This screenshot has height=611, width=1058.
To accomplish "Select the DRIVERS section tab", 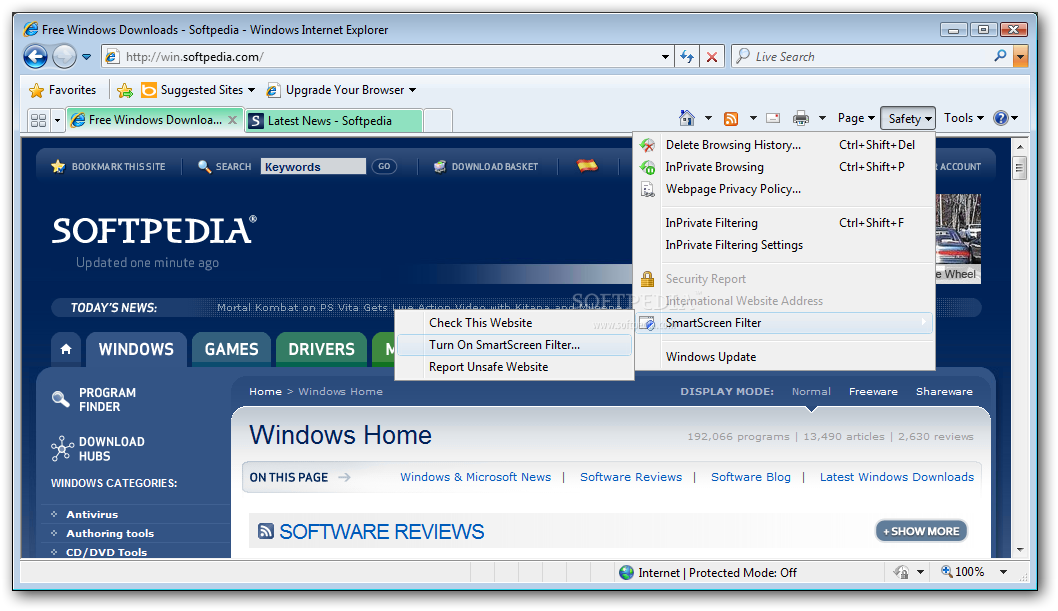I will (x=321, y=349).
